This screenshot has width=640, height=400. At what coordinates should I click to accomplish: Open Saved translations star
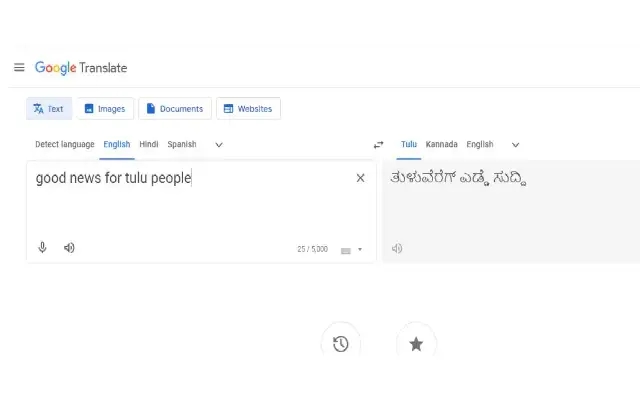tap(416, 344)
